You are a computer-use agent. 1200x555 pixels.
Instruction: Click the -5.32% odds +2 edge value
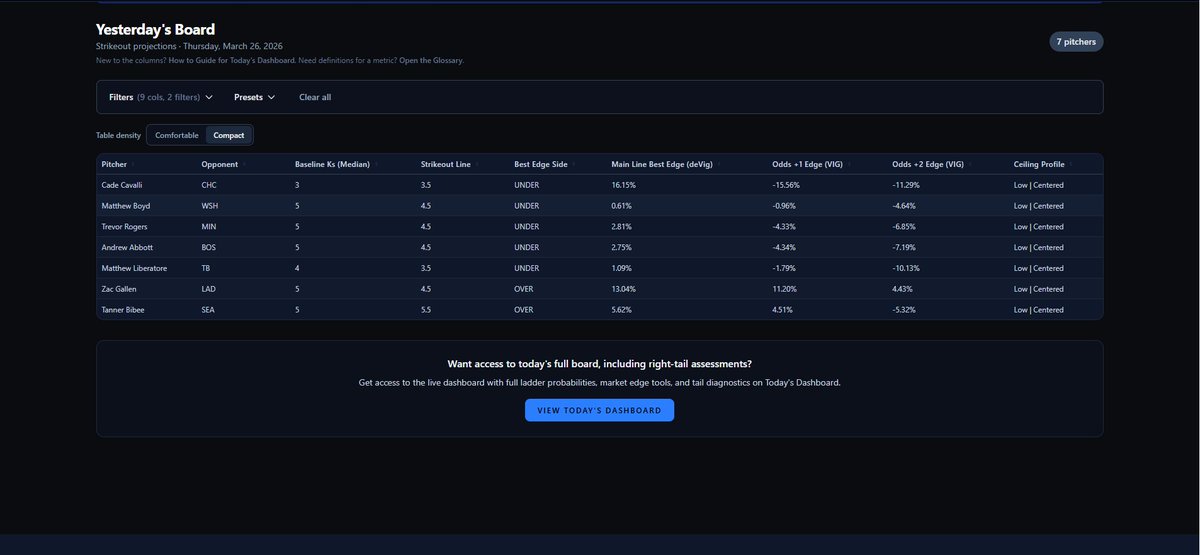coord(905,310)
